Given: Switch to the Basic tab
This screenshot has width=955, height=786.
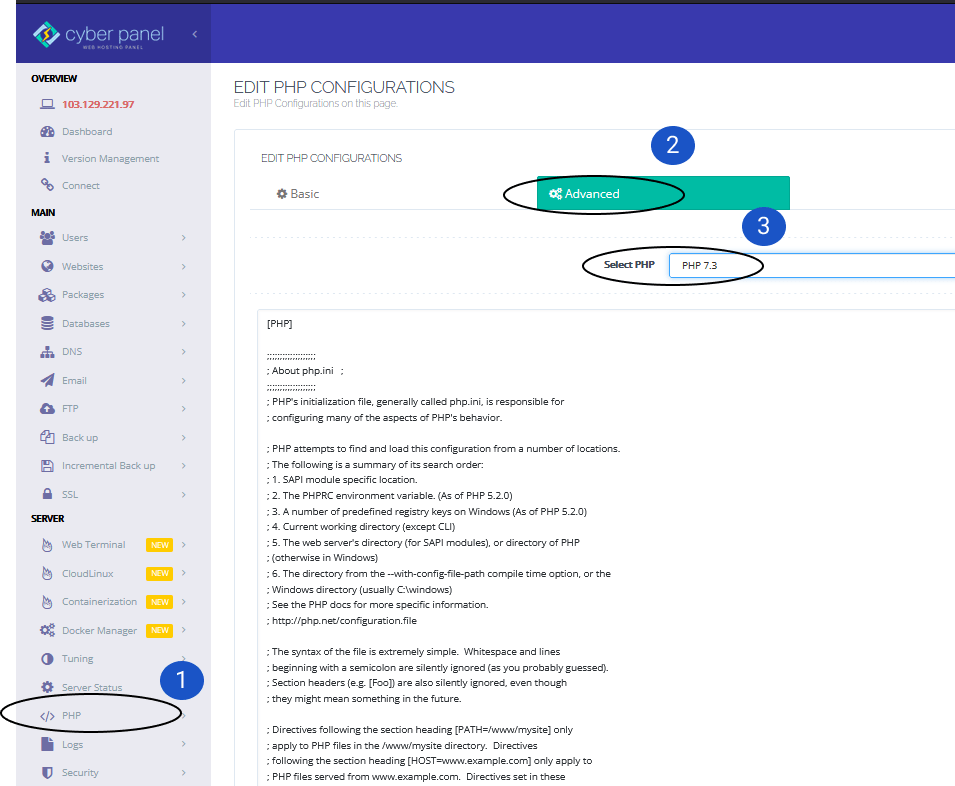Looking at the screenshot, I should [297, 193].
